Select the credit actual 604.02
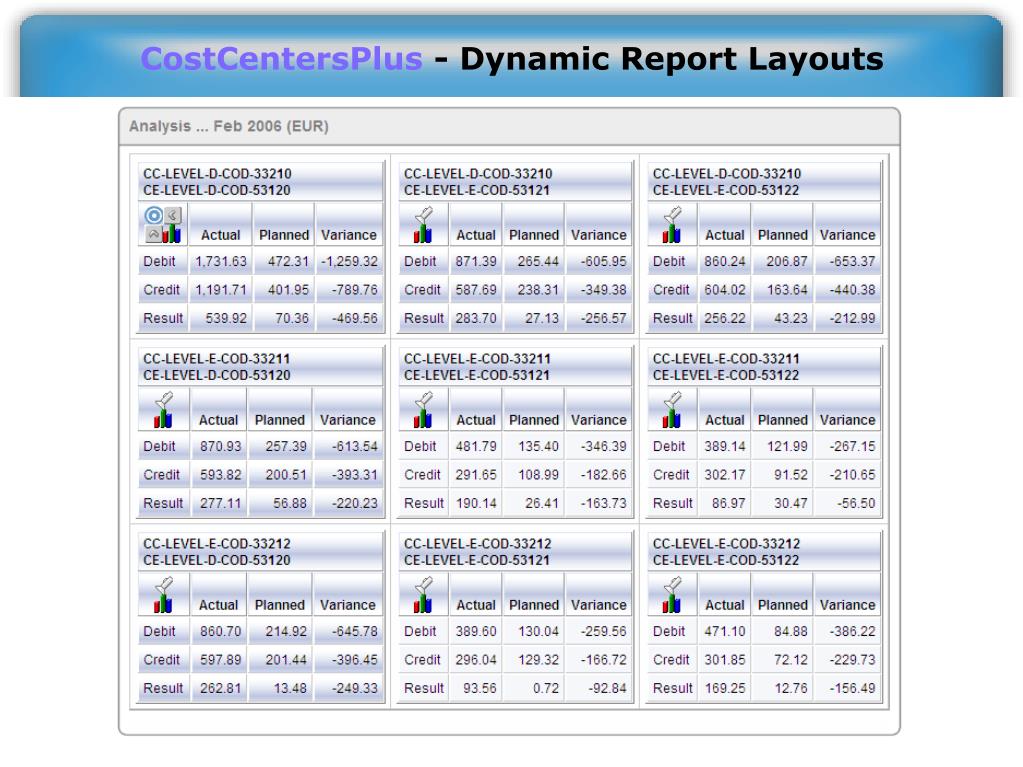Image resolution: width=1023 pixels, height=767 pixels. 724,290
